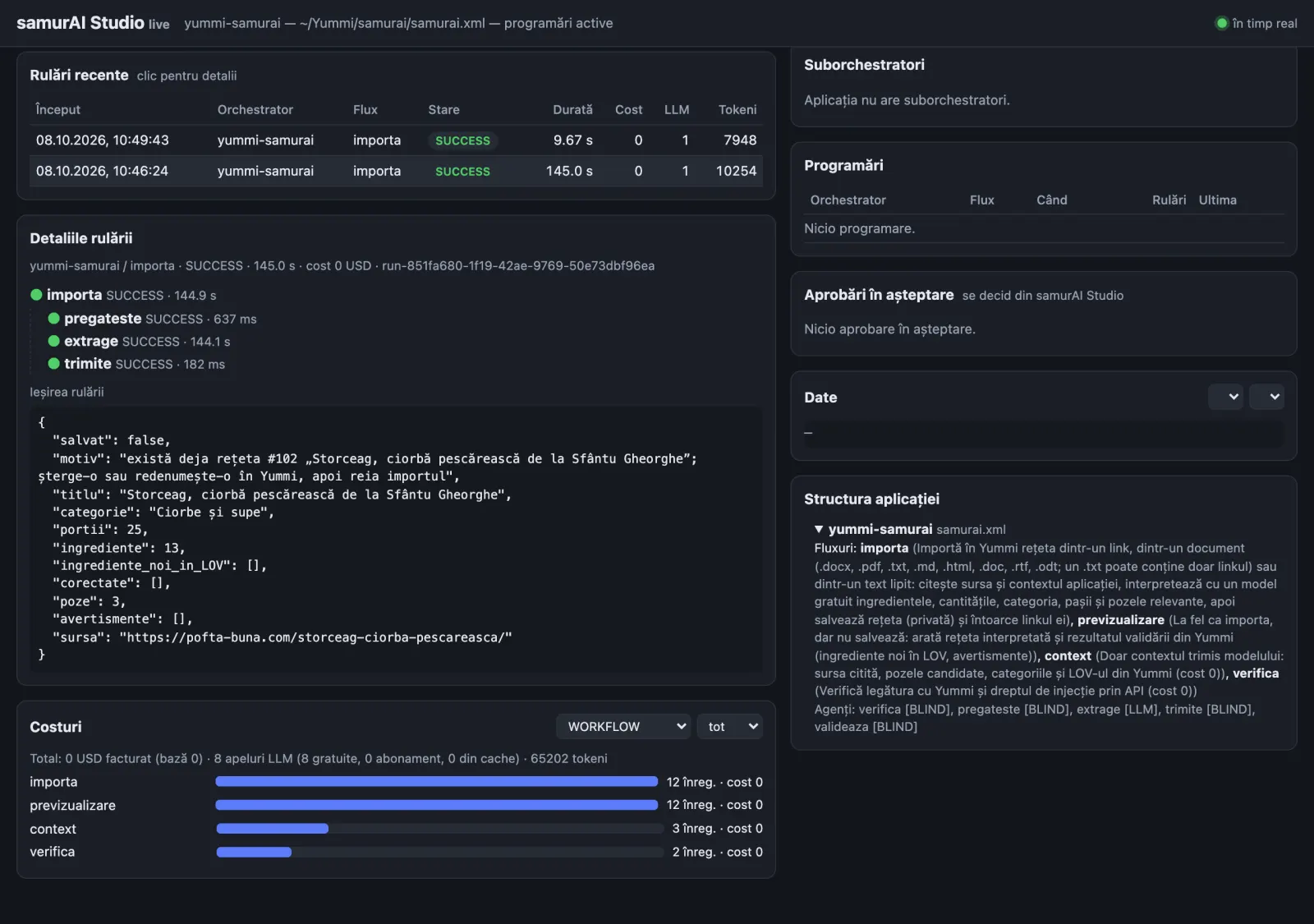Screen dimensions: 1314x924
Task: Click the Când header in Programări
Action: [1051, 200]
